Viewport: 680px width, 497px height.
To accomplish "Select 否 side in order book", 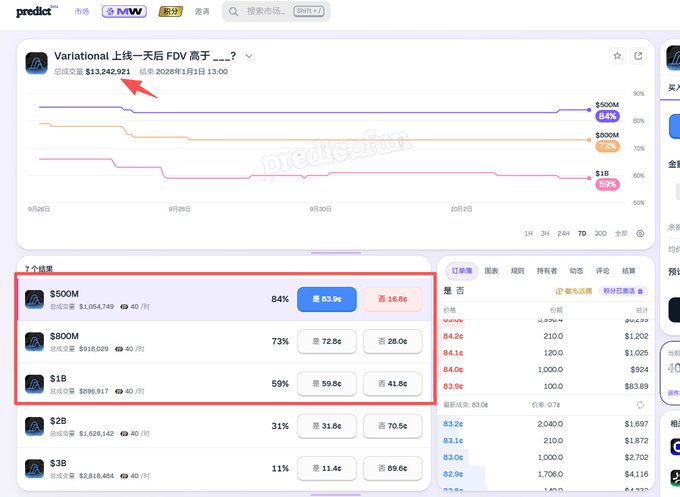I will pyautogui.click(x=460, y=291).
